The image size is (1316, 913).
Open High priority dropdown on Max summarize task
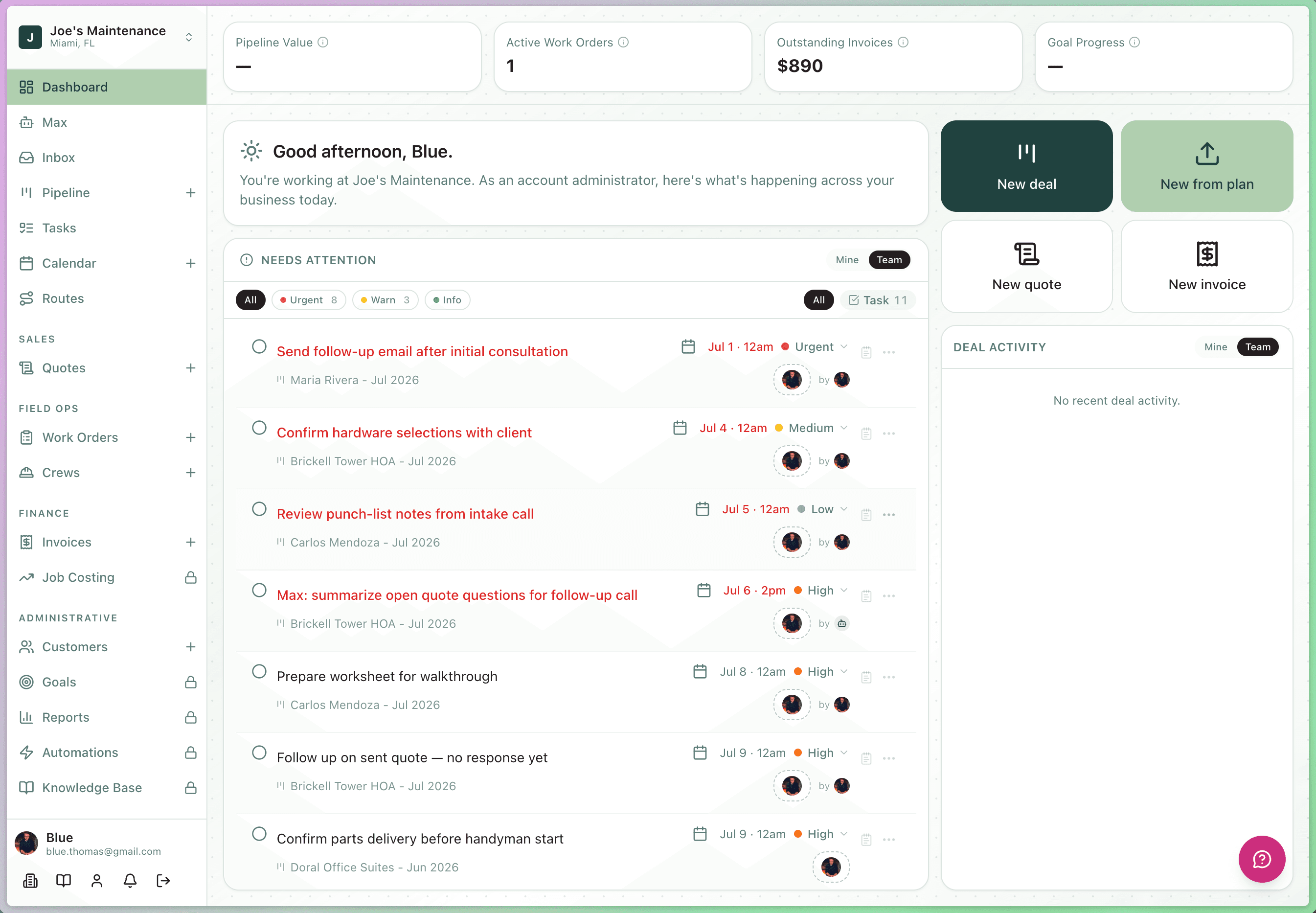click(821, 591)
